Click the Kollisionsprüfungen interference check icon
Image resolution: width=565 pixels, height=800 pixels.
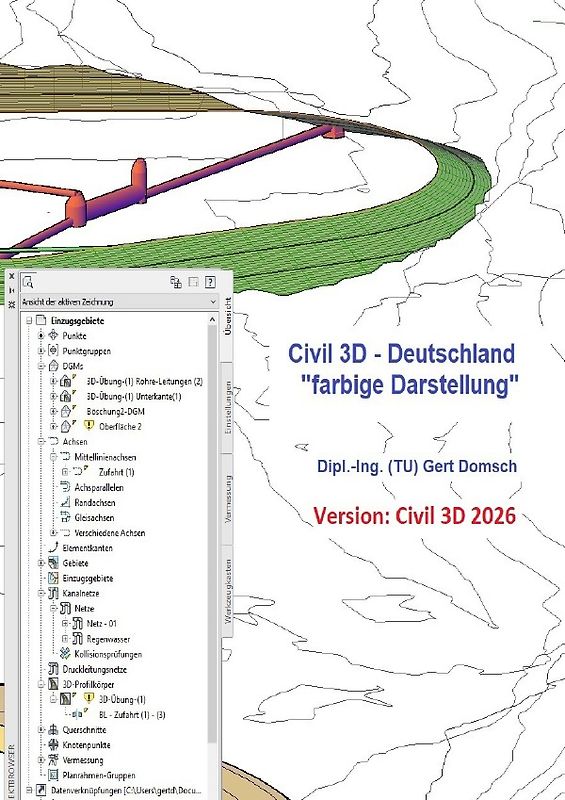[65, 654]
